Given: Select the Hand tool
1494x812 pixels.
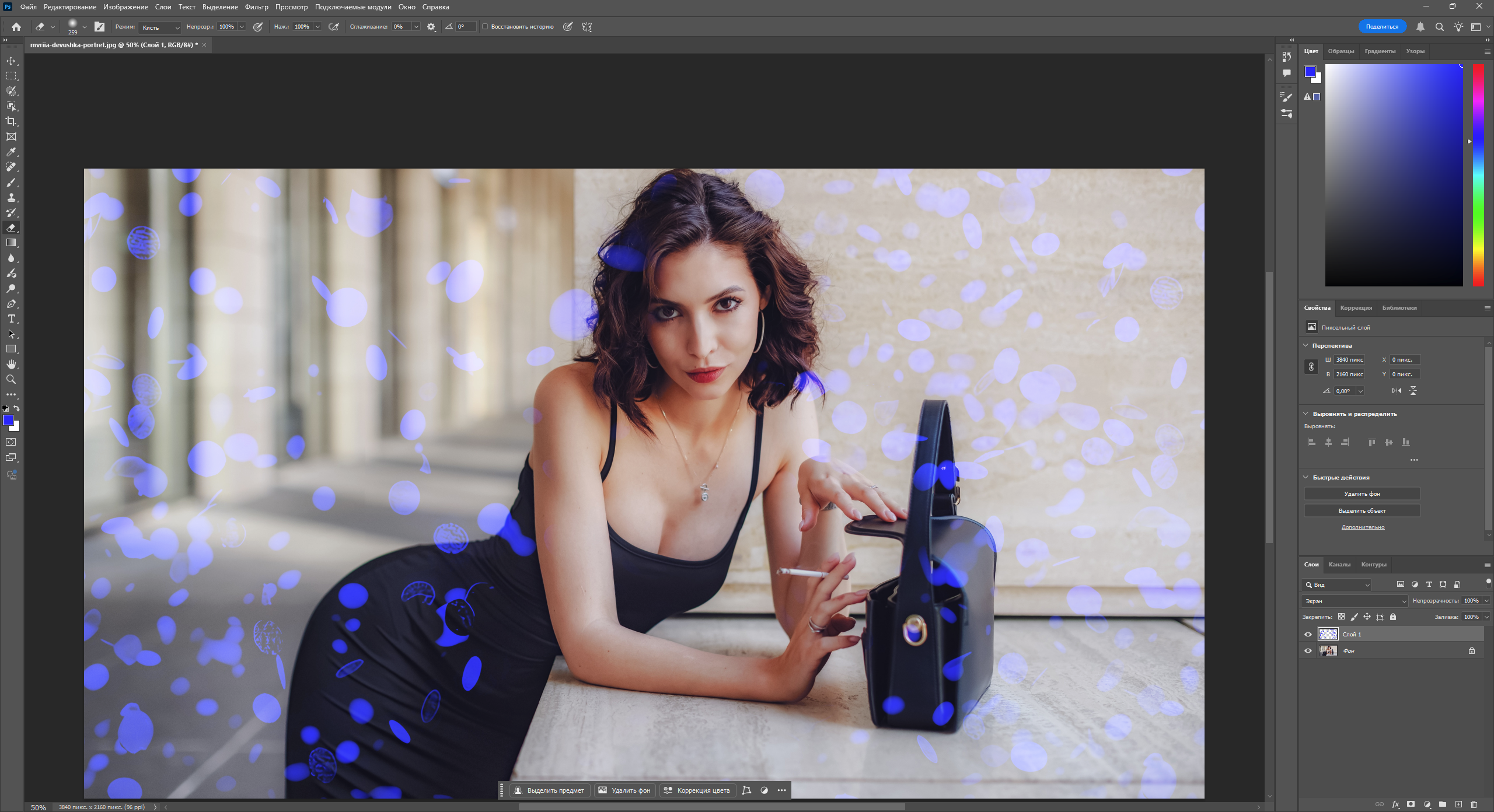Looking at the screenshot, I should (x=11, y=364).
